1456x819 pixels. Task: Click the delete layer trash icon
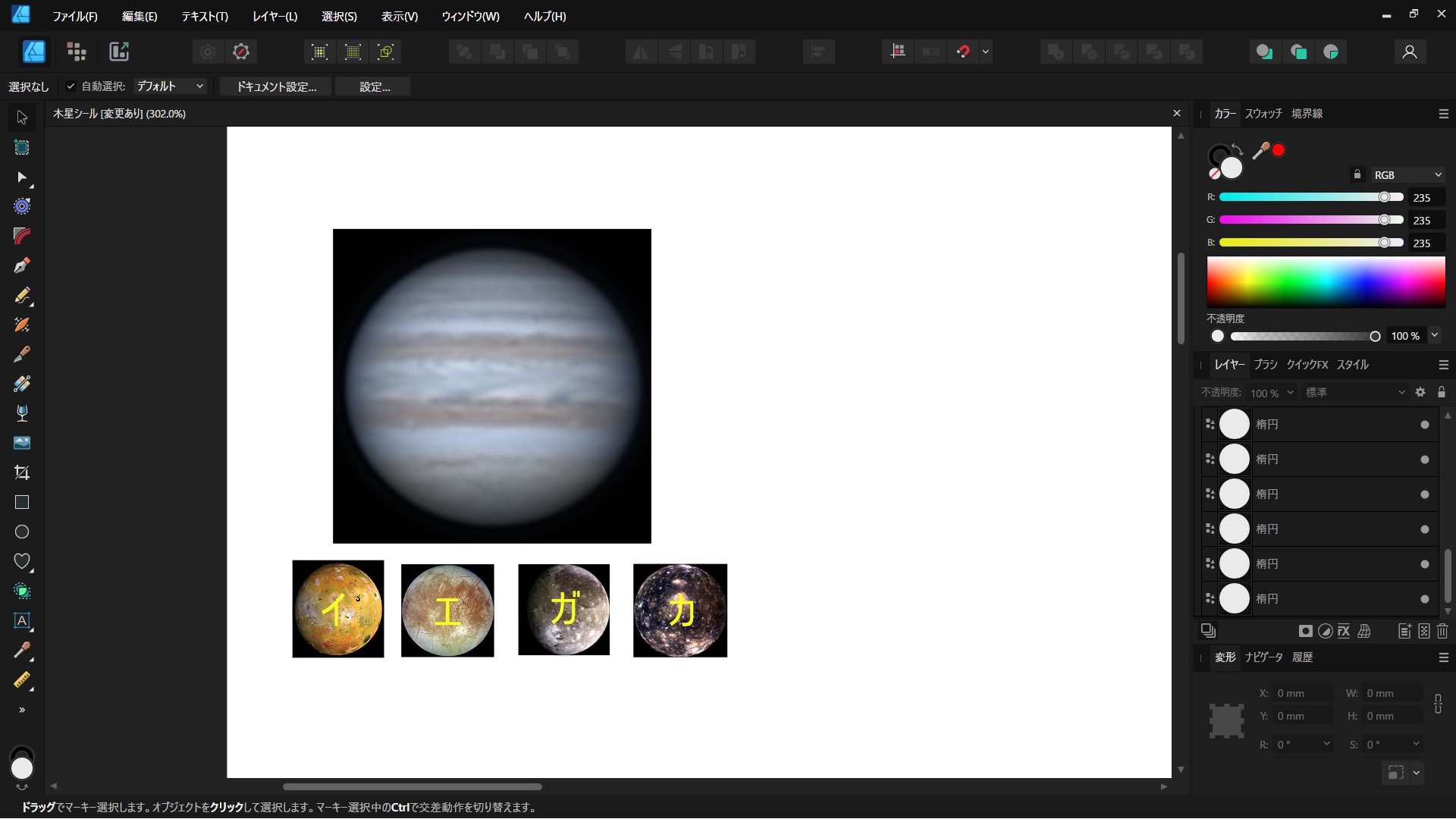coord(1442,631)
